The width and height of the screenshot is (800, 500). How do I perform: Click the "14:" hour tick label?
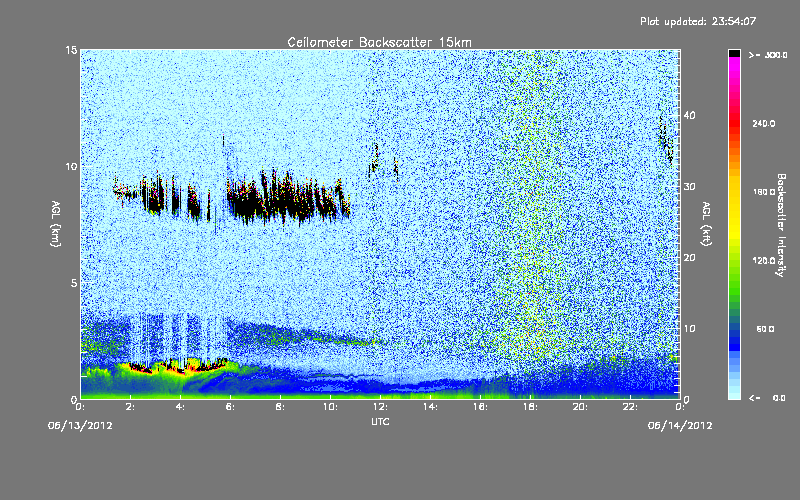tap(430, 407)
